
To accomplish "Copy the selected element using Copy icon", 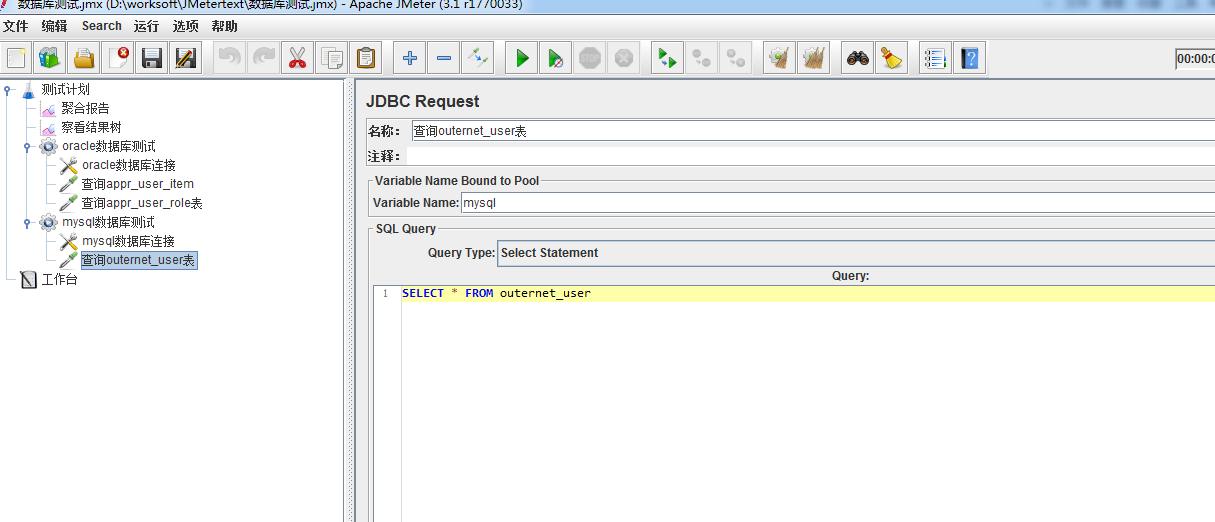I will click(x=332, y=58).
